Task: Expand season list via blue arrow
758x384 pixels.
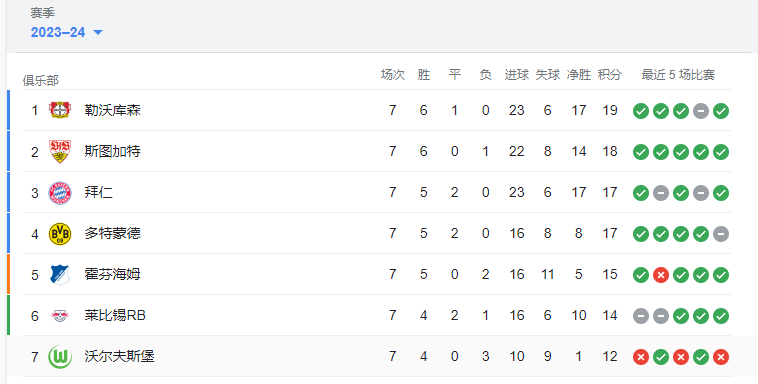Action: pyautogui.click(x=98, y=33)
